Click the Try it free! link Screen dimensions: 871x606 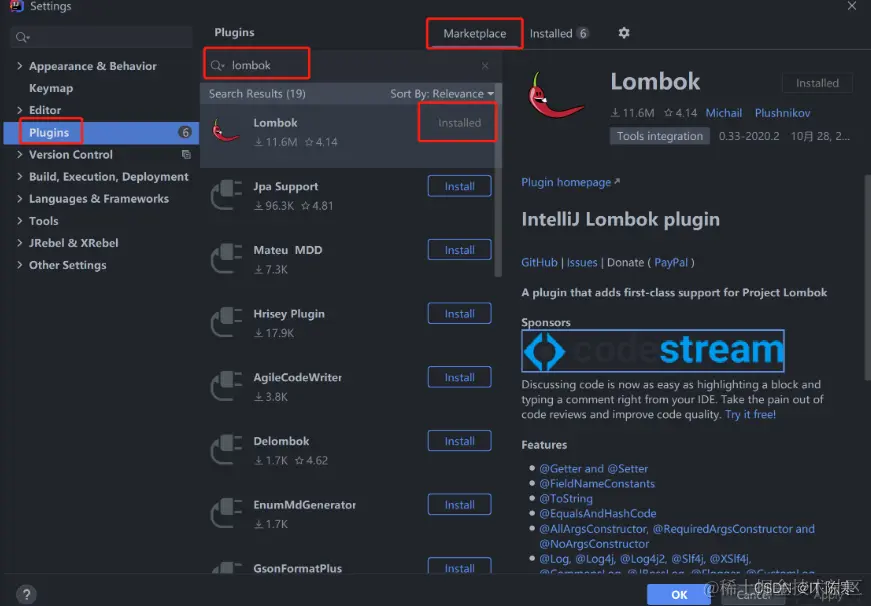coord(750,414)
